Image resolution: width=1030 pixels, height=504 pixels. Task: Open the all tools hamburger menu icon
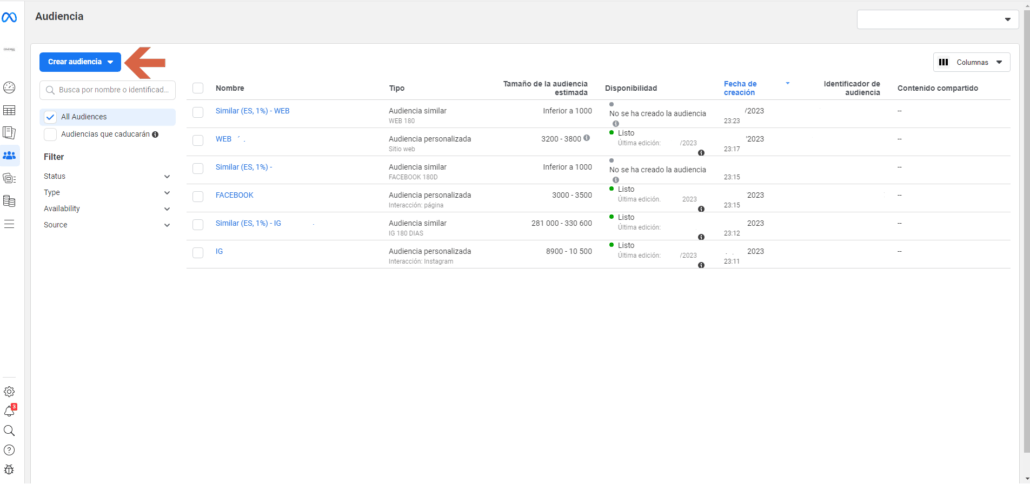tap(9, 224)
